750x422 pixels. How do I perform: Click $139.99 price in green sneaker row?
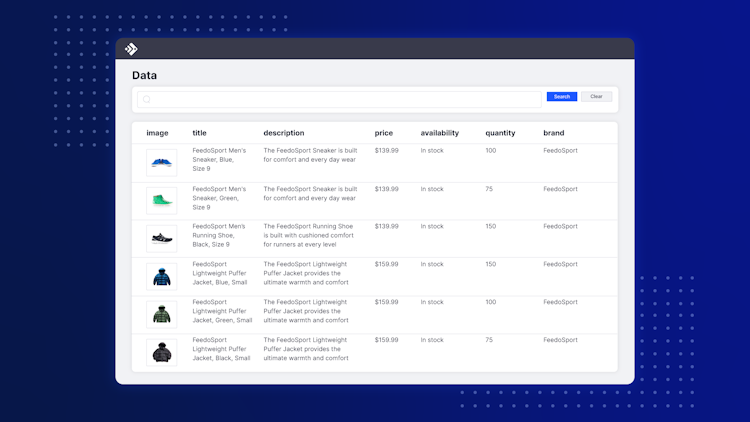coord(386,189)
